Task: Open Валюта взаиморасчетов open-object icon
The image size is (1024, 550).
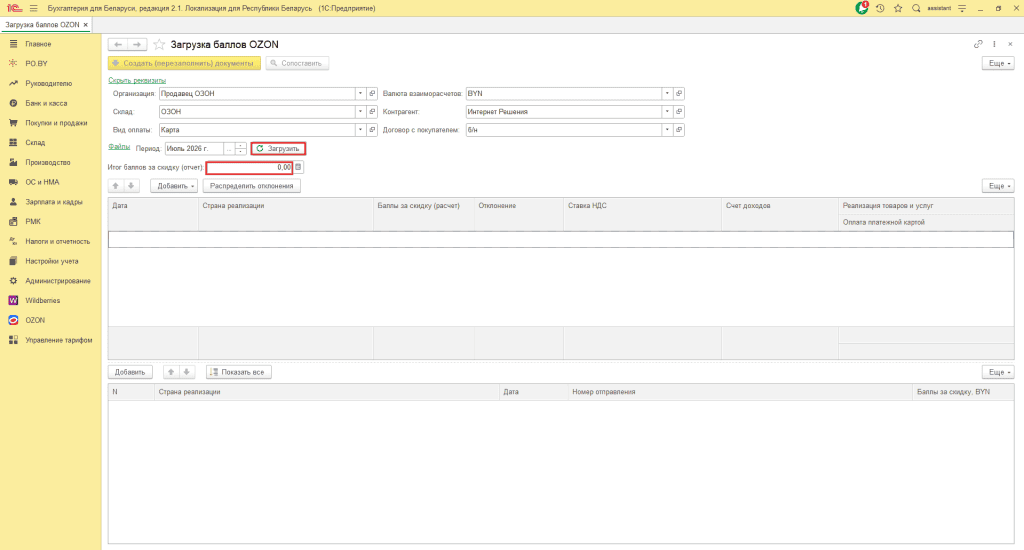Action: click(679, 93)
